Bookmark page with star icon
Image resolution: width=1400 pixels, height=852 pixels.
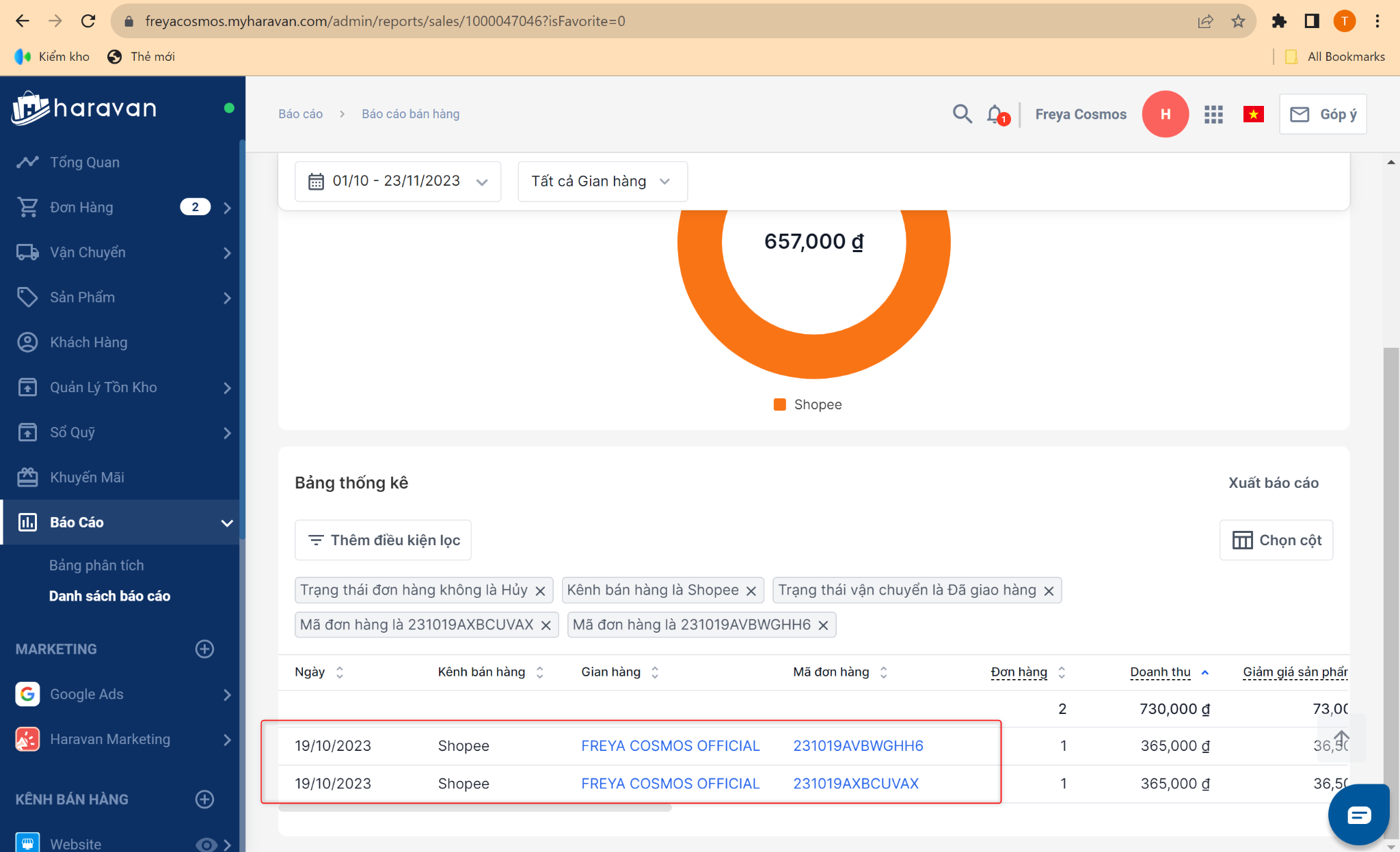(x=1238, y=21)
